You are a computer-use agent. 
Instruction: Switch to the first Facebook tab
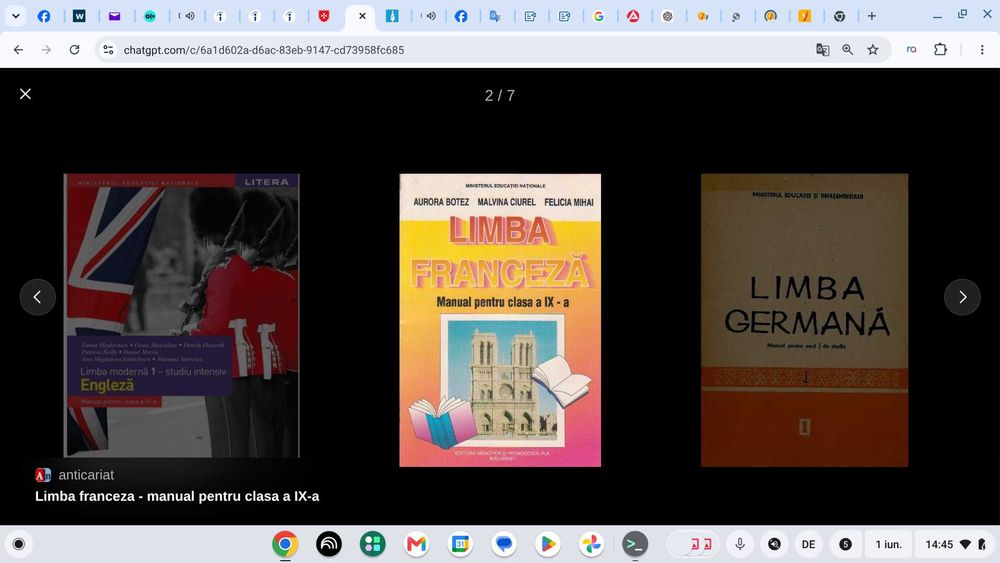tap(44, 17)
